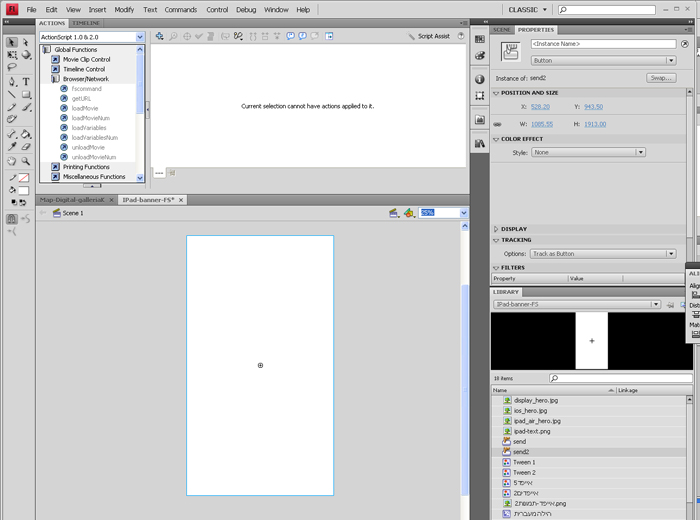Expand the Display section

tap(514, 229)
